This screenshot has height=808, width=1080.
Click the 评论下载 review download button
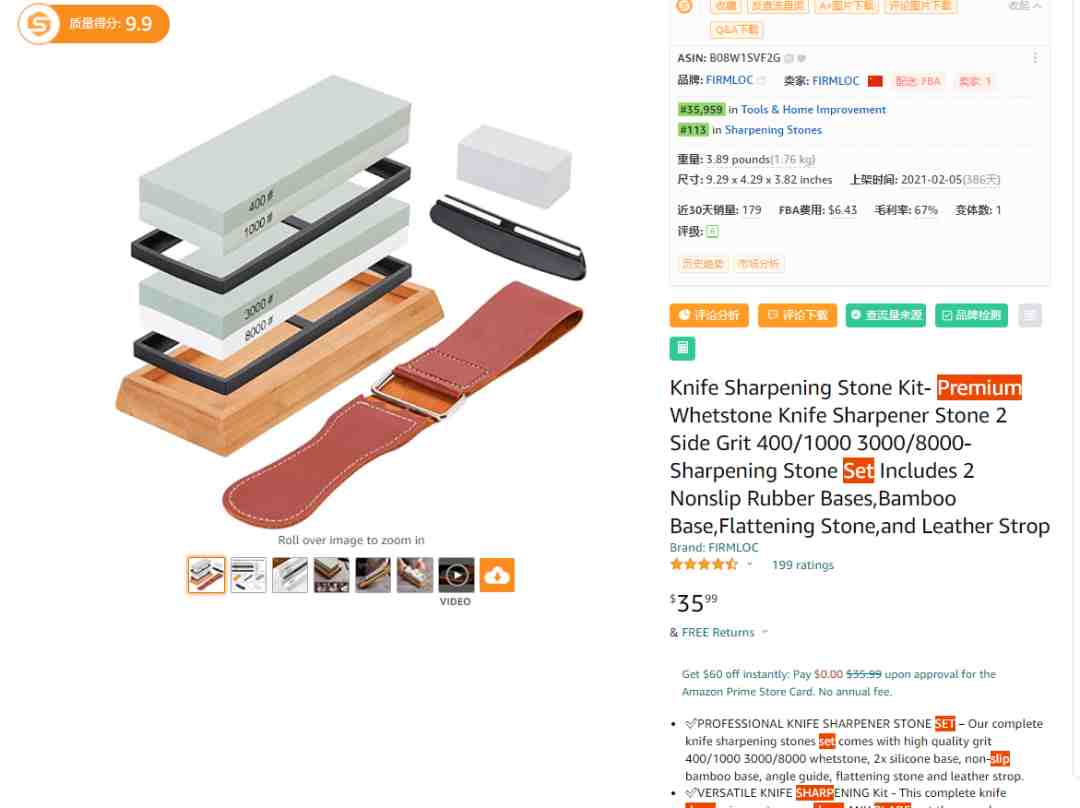click(x=797, y=315)
